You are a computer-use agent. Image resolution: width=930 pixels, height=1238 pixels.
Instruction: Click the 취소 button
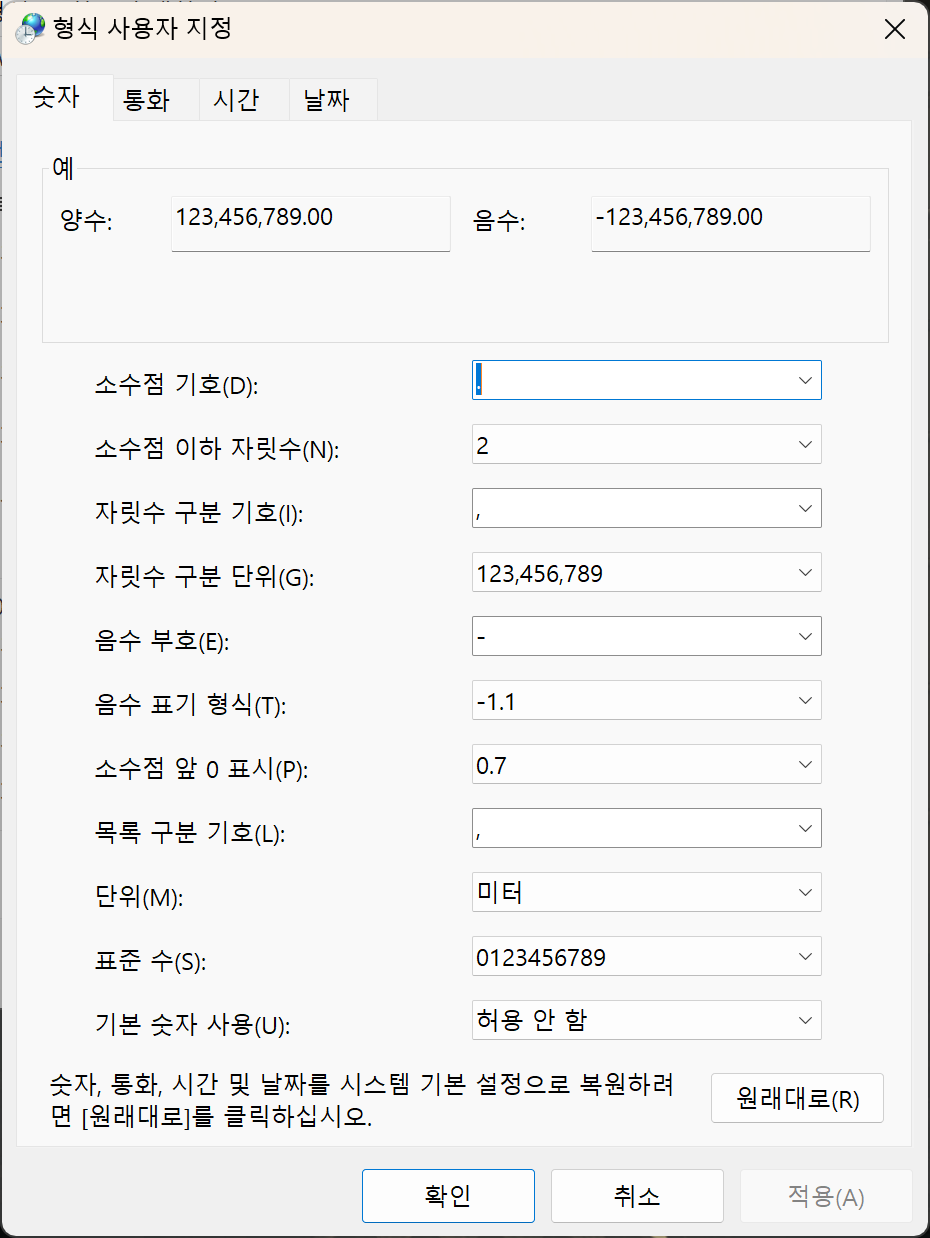tap(637, 1196)
